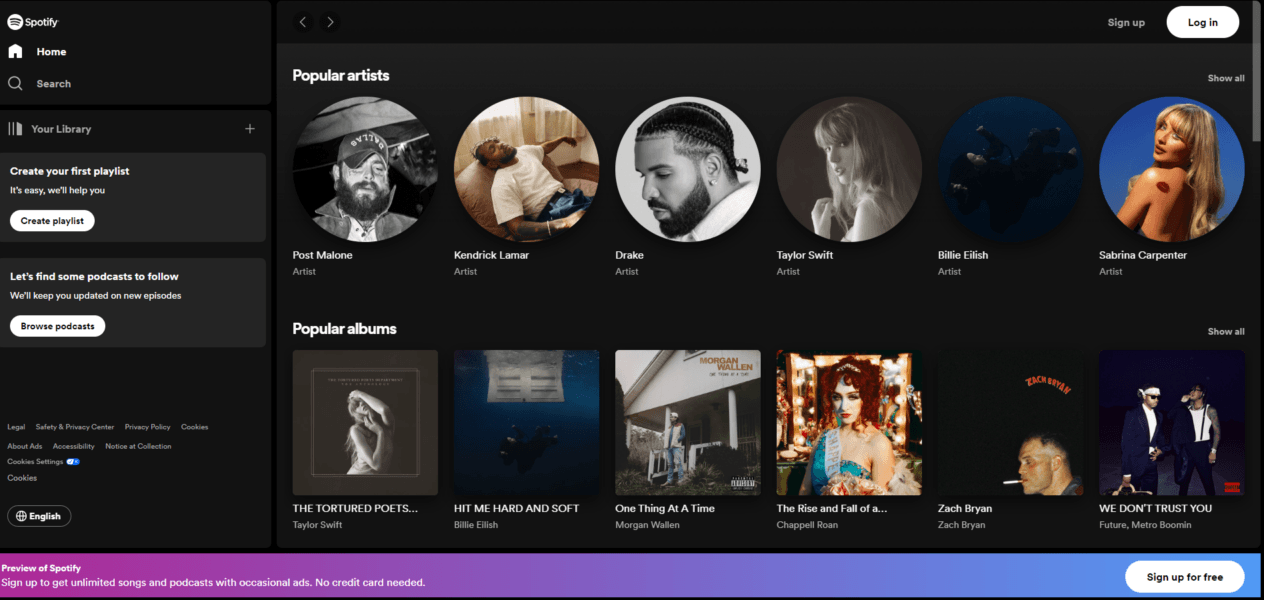Click the globe icon next to English
Image resolution: width=1264 pixels, height=600 pixels.
22,515
